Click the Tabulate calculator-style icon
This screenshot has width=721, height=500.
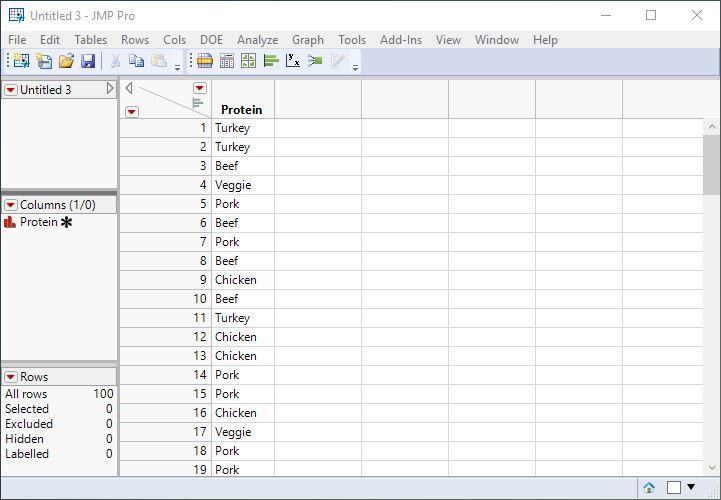[227, 61]
